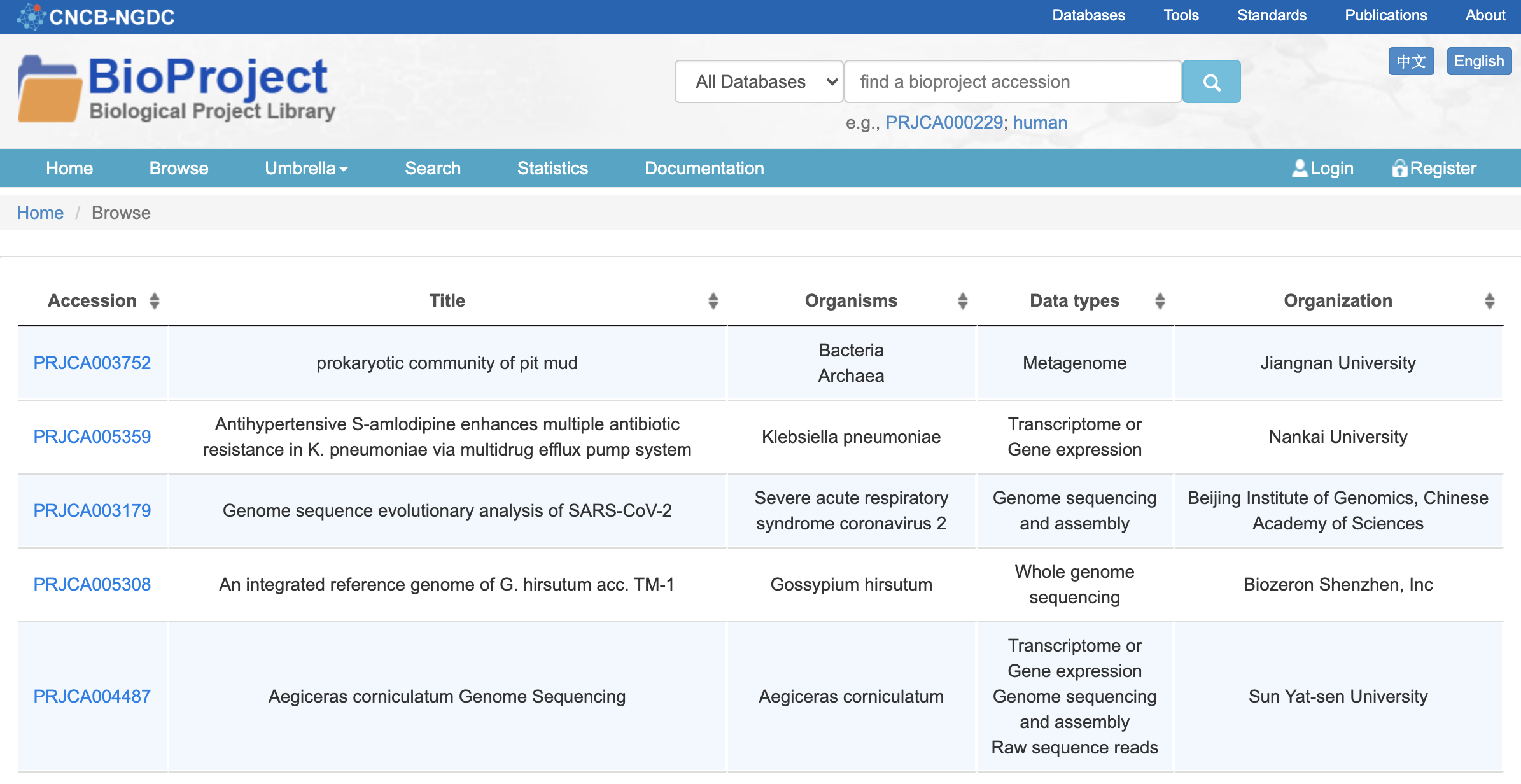1521x784 pixels.
Task: Open the All Databases dropdown
Action: 759,81
